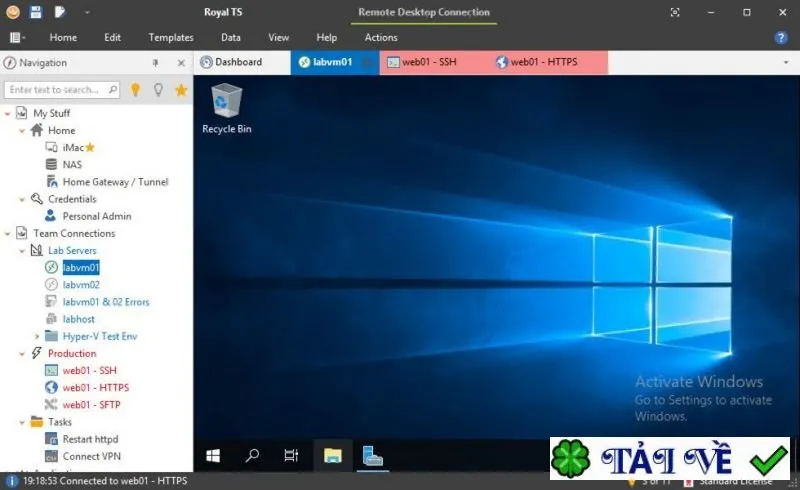Close the Navigation panel
The height and width of the screenshot is (490, 800).
tap(181, 63)
